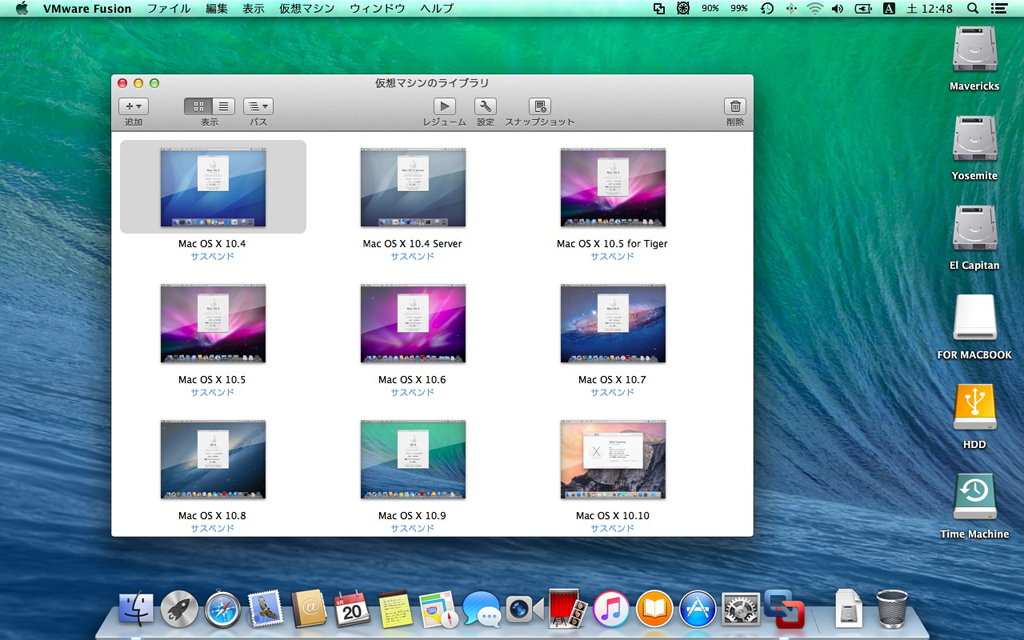Click the Resume (レジューム) play icon
Image resolution: width=1024 pixels, height=640 pixels.
pos(444,106)
